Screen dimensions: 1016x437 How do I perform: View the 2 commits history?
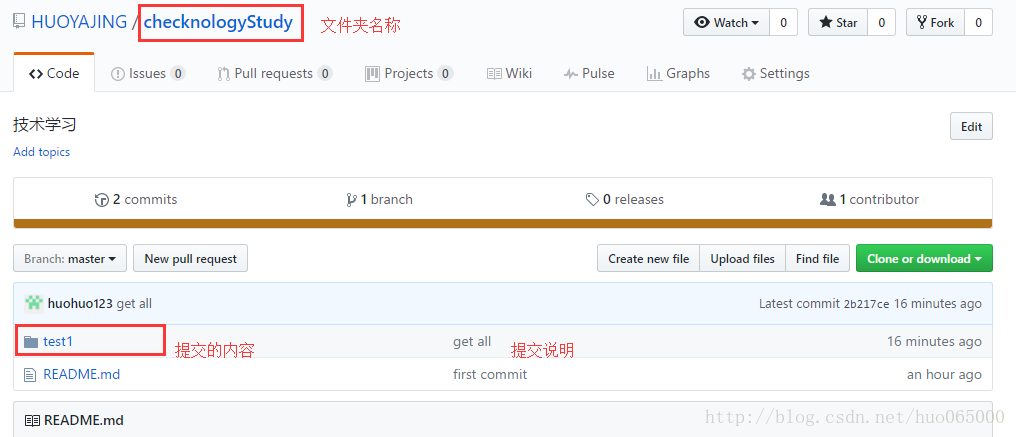click(x=136, y=199)
